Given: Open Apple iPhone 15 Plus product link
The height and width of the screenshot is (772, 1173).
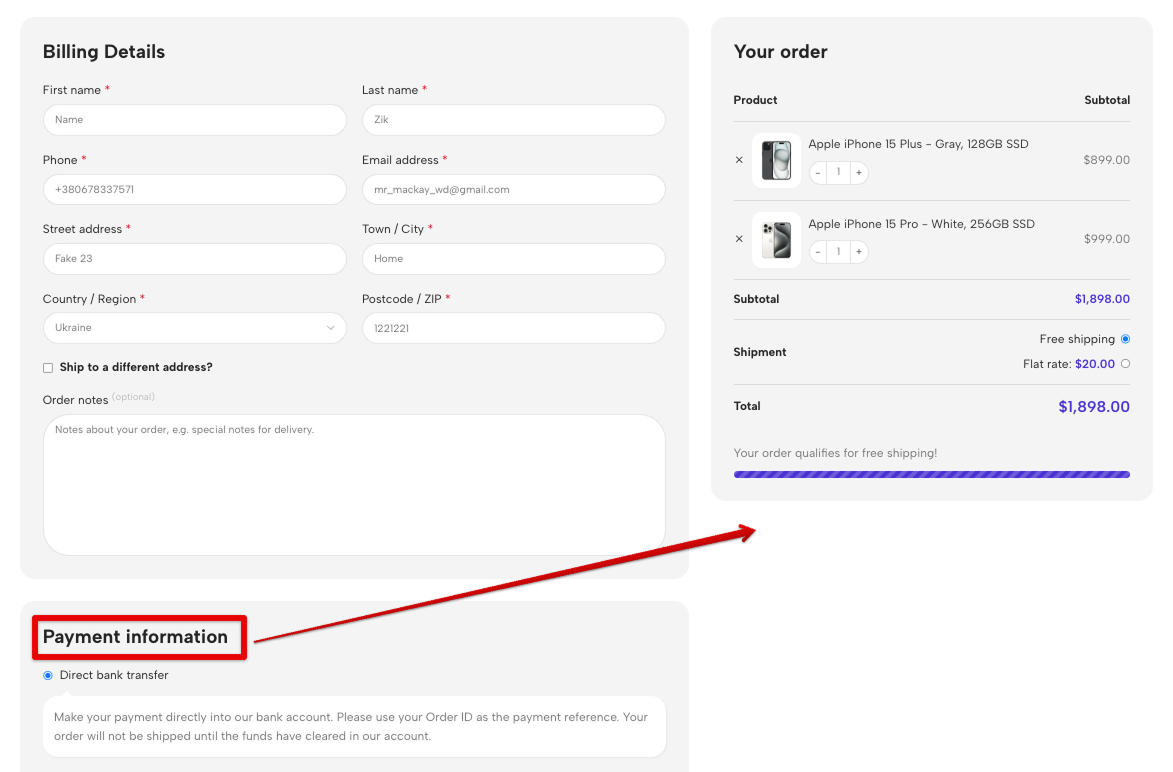Looking at the screenshot, I should (x=918, y=144).
